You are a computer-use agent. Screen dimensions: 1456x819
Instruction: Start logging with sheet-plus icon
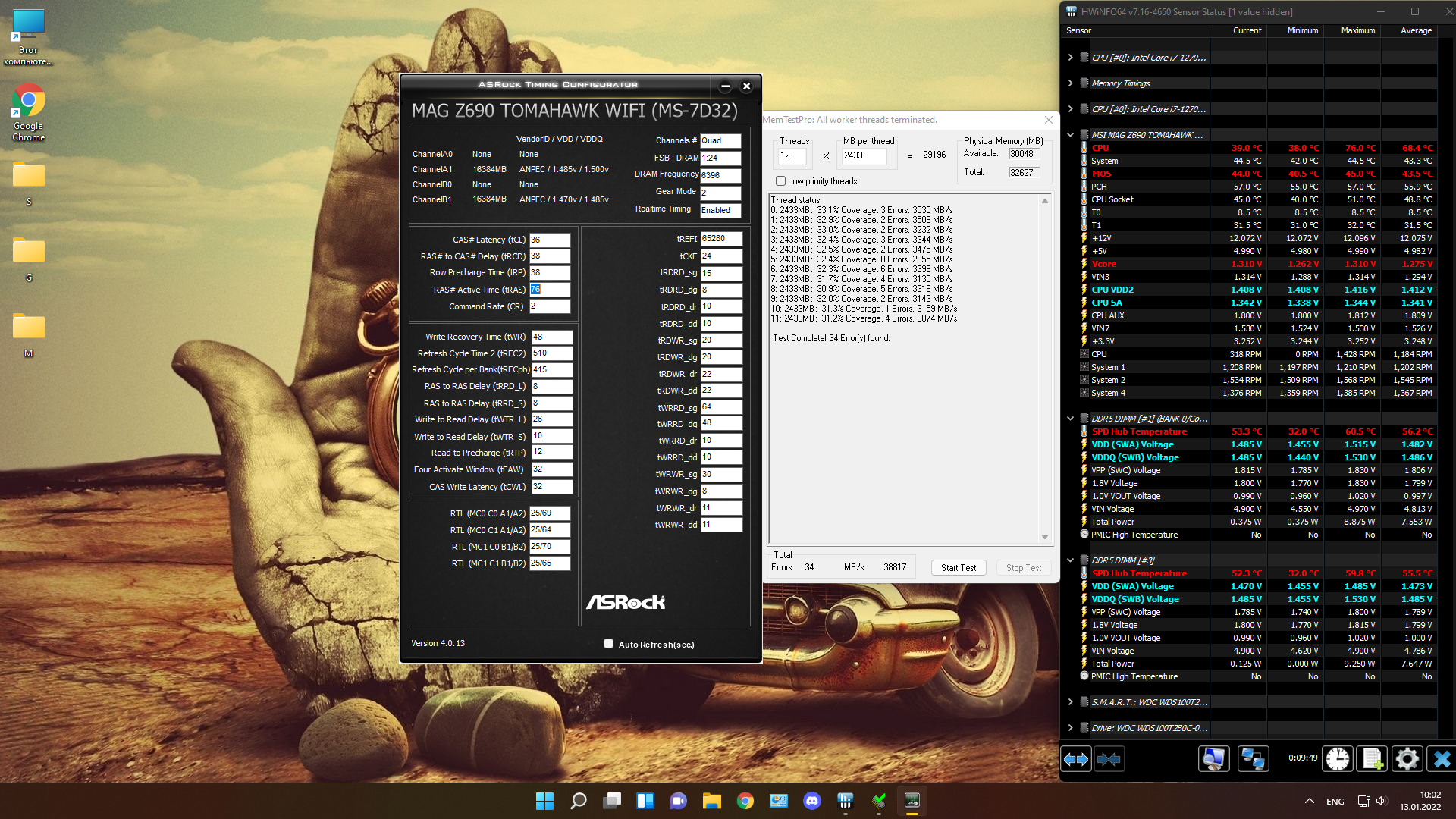1373,759
